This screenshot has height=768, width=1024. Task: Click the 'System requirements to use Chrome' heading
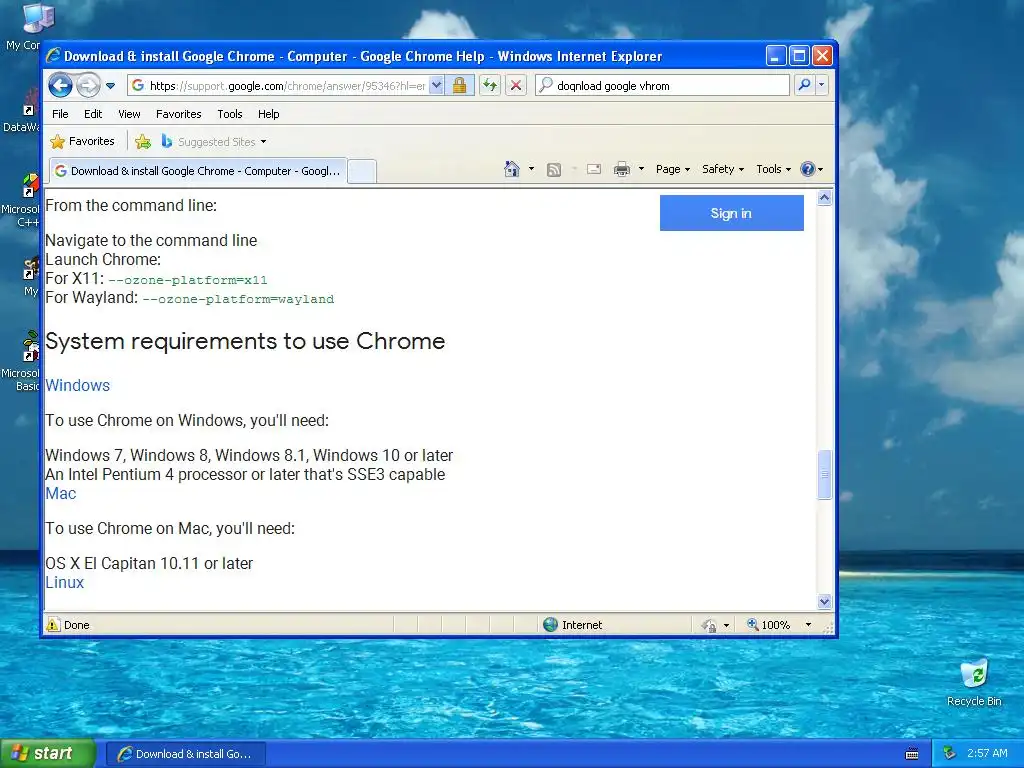(245, 341)
